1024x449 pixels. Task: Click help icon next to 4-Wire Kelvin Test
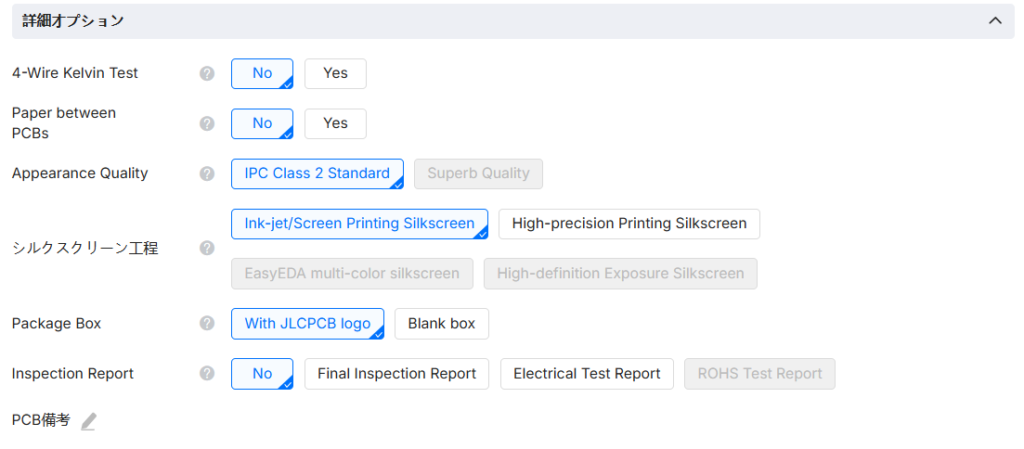(x=207, y=73)
